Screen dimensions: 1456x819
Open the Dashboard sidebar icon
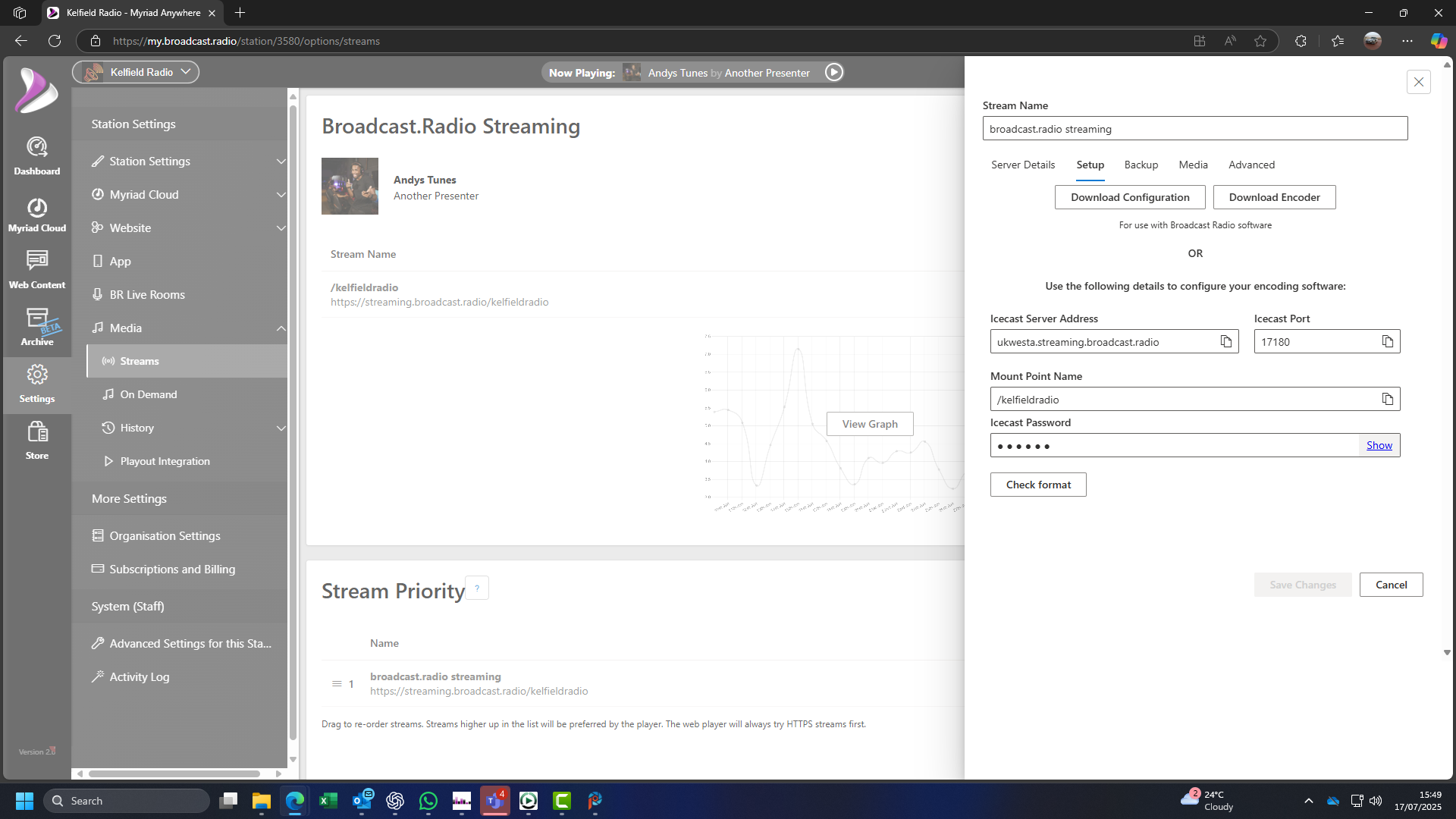[36, 155]
